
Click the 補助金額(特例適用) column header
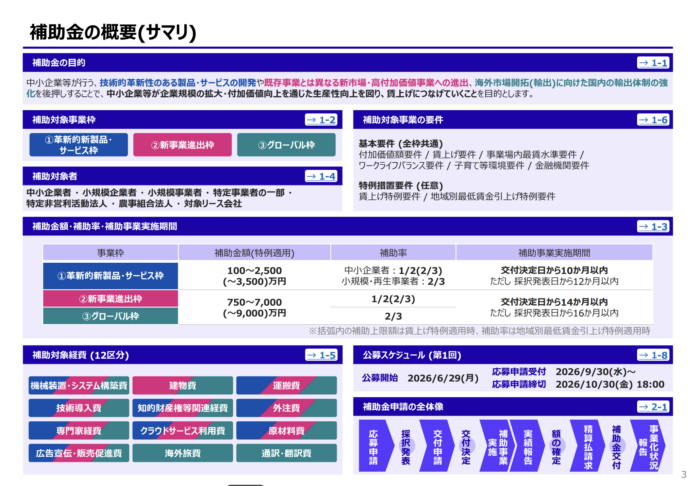254,253
